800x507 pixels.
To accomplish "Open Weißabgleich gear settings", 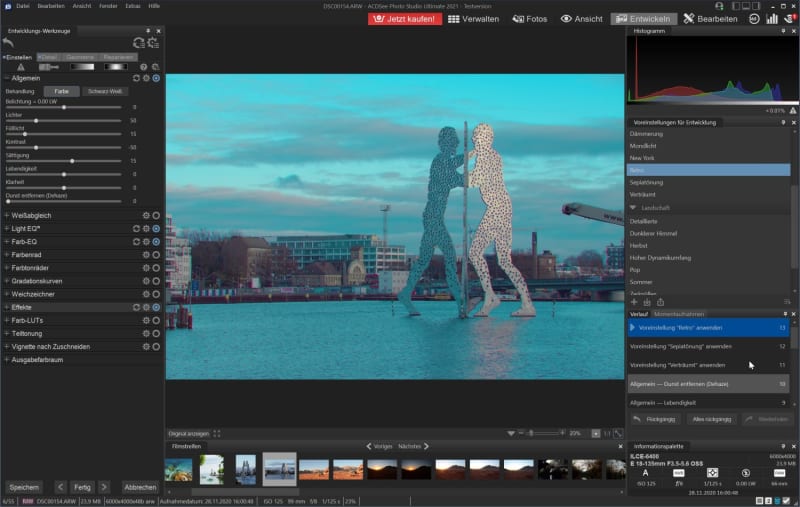I will tap(146, 215).
